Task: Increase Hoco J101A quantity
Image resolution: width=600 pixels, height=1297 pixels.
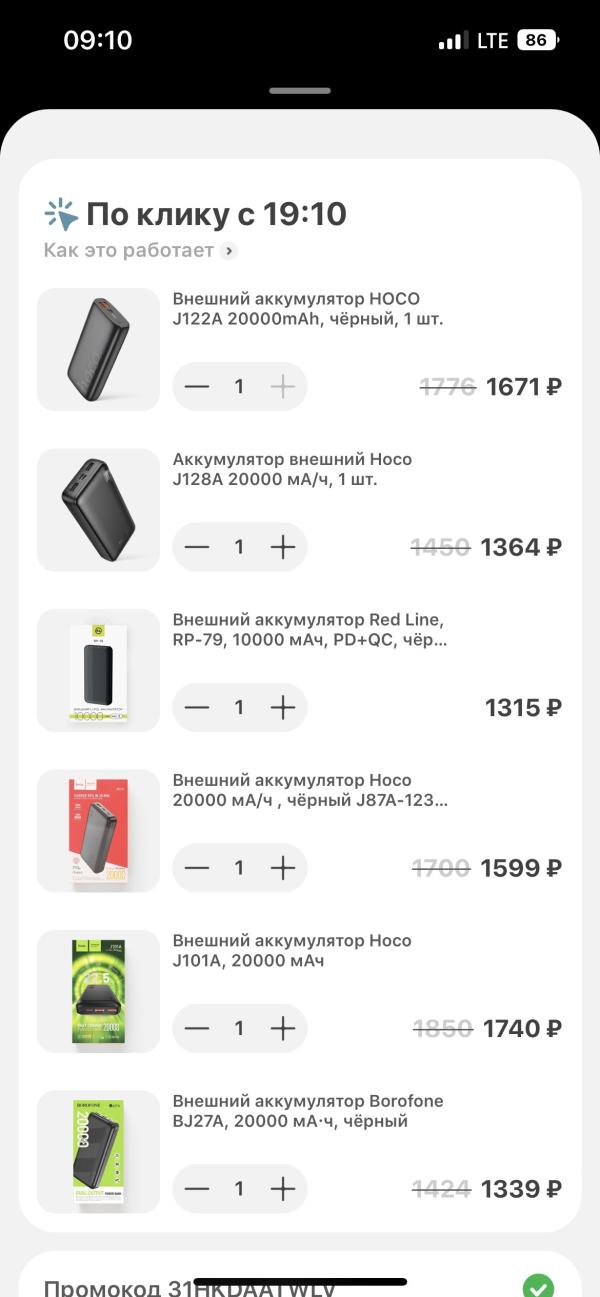Action: (283, 1028)
